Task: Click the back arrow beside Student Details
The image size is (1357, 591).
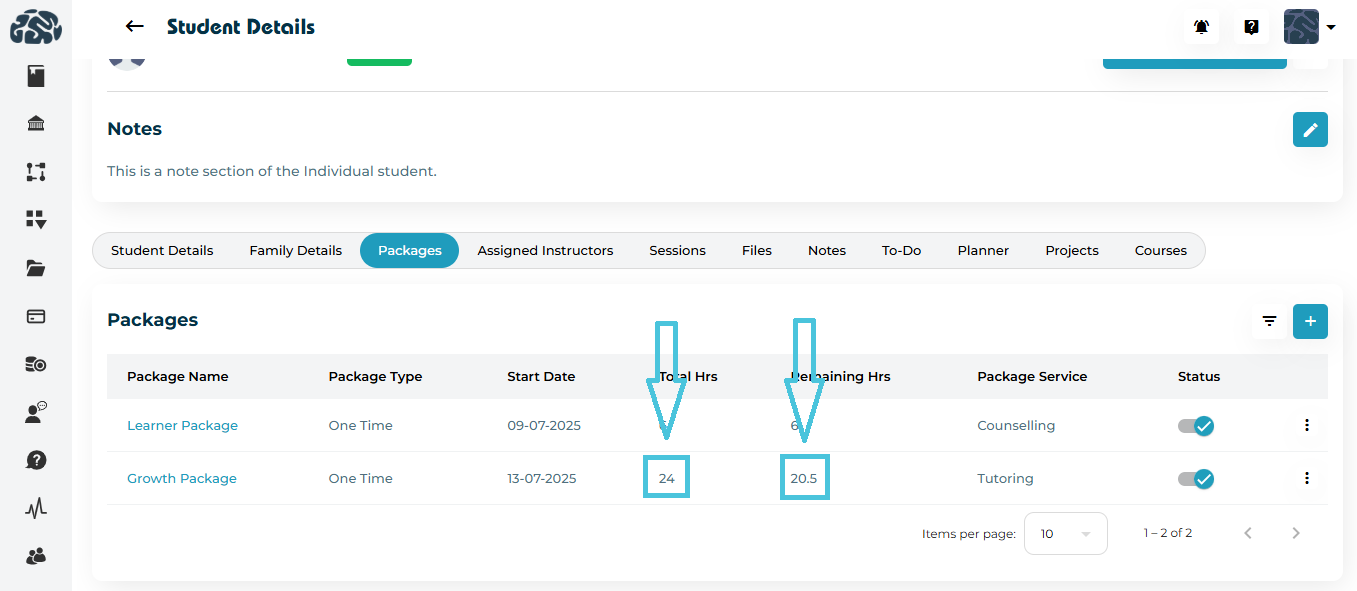Action: pos(134,27)
